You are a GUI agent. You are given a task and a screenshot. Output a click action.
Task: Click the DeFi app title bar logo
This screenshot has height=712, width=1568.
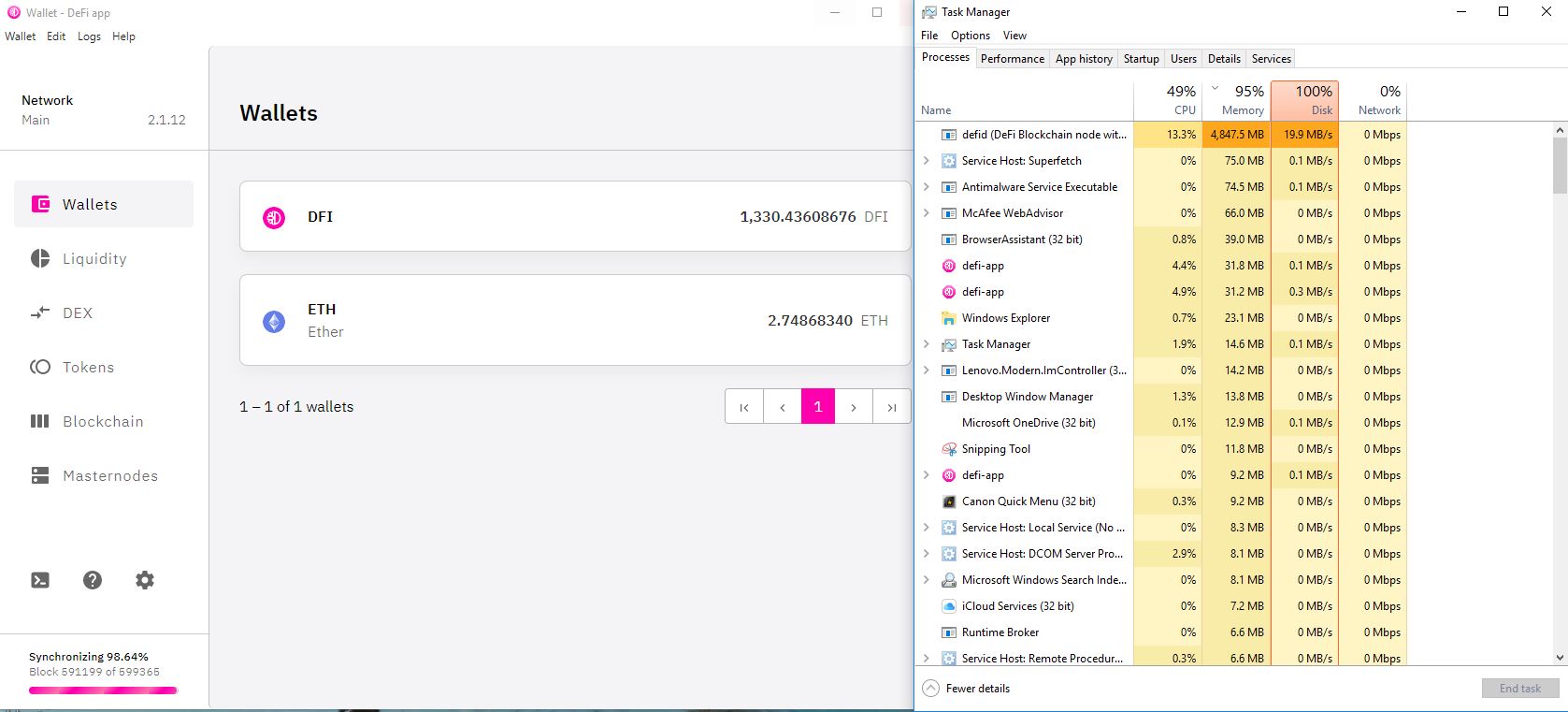pos(13,12)
